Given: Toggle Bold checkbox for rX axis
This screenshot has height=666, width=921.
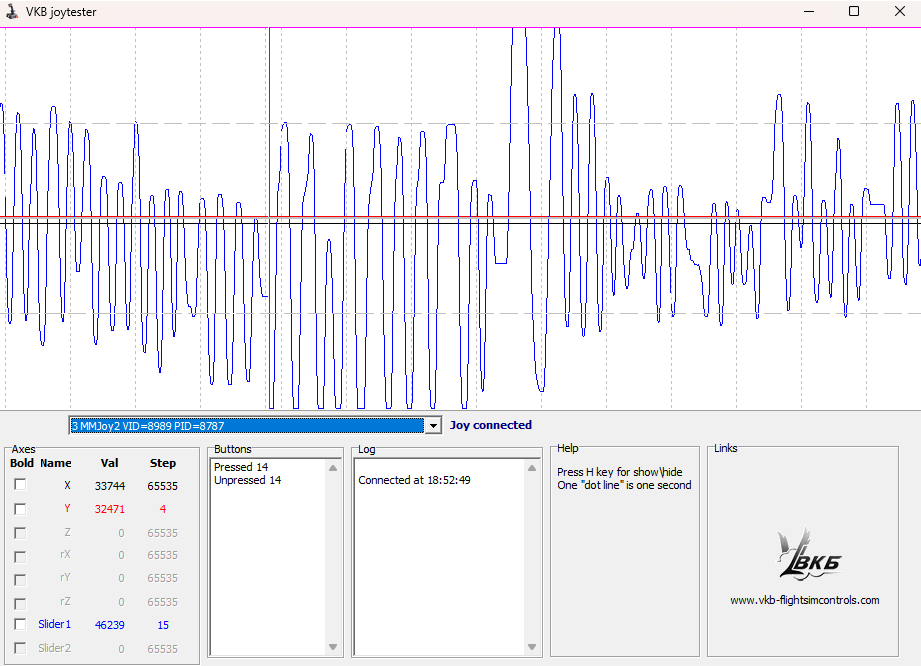Looking at the screenshot, I should tap(20, 555).
